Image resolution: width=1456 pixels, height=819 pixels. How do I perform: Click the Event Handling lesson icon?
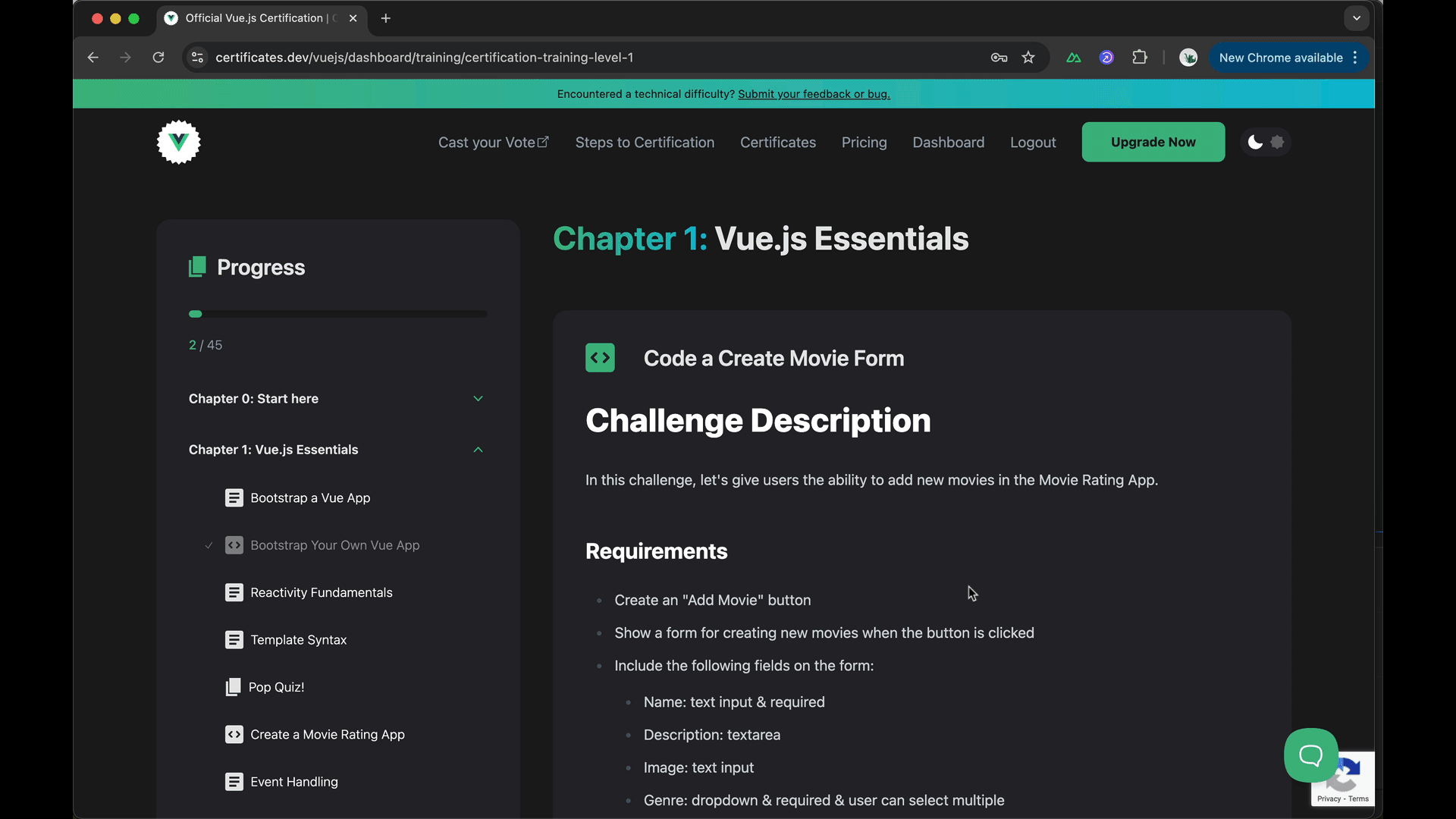click(x=234, y=782)
